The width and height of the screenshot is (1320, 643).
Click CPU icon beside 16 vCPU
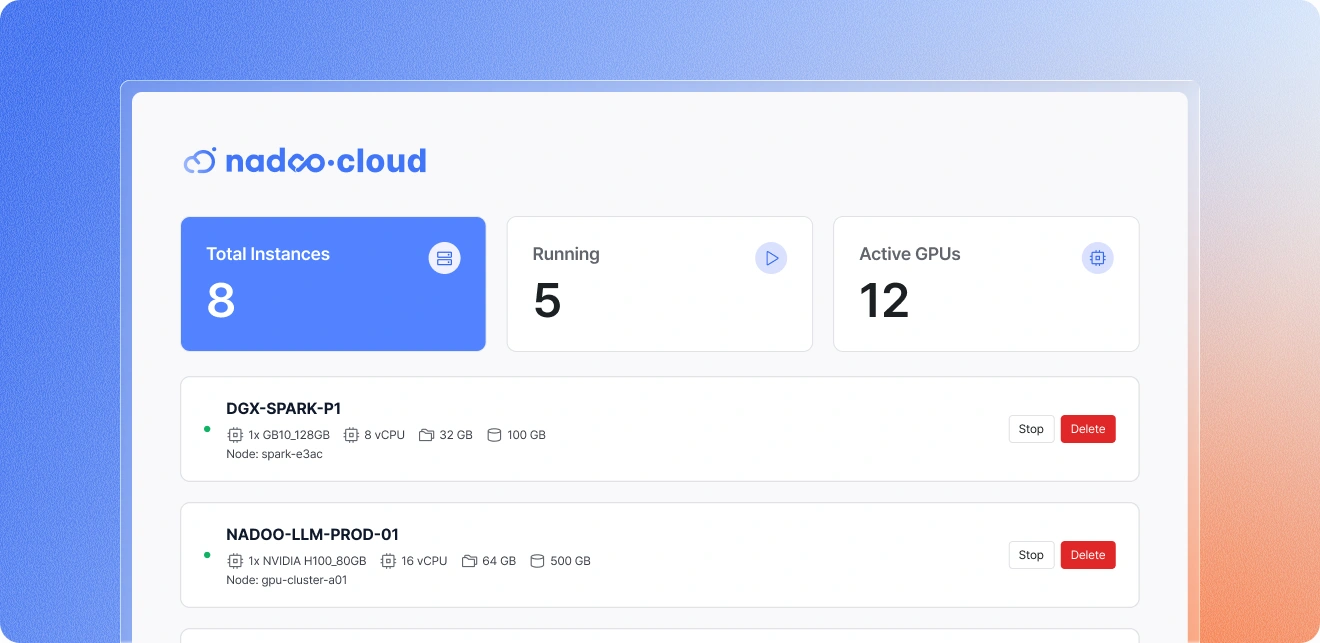(x=388, y=561)
